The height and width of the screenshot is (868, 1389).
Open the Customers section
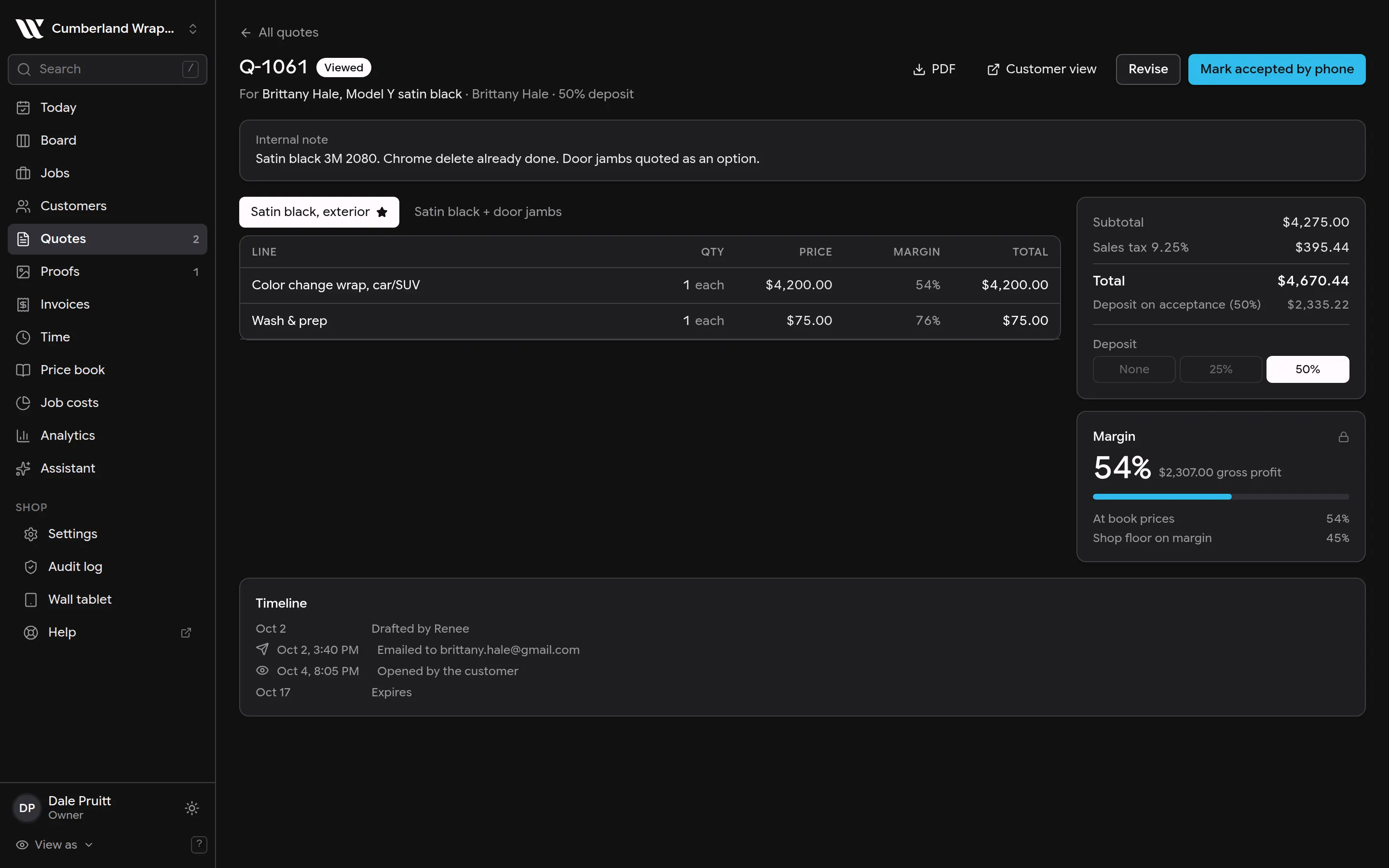click(108, 205)
